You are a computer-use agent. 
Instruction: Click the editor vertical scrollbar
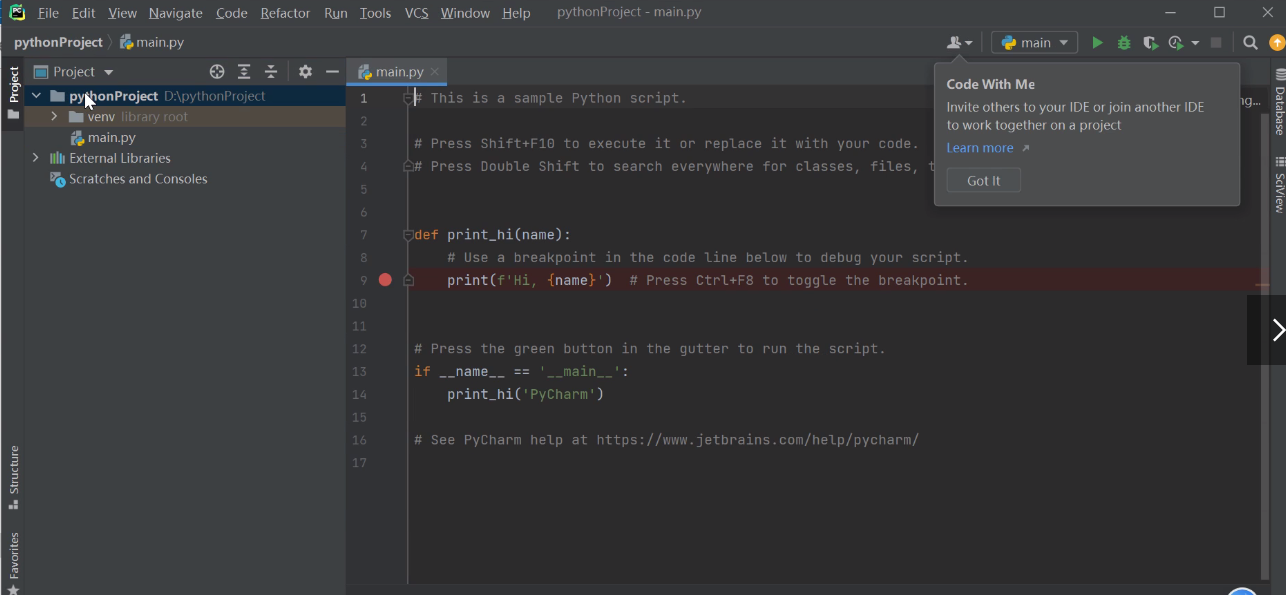[1266, 300]
